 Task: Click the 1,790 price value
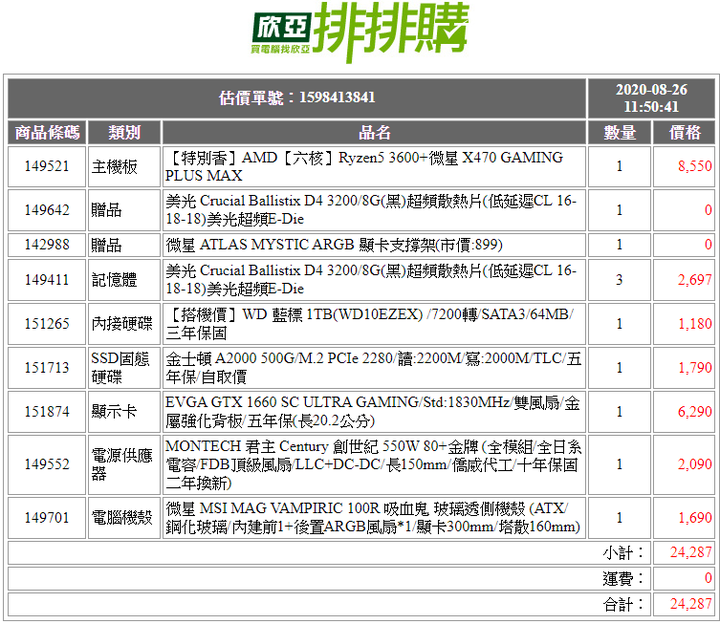click(x=694, y=368)
